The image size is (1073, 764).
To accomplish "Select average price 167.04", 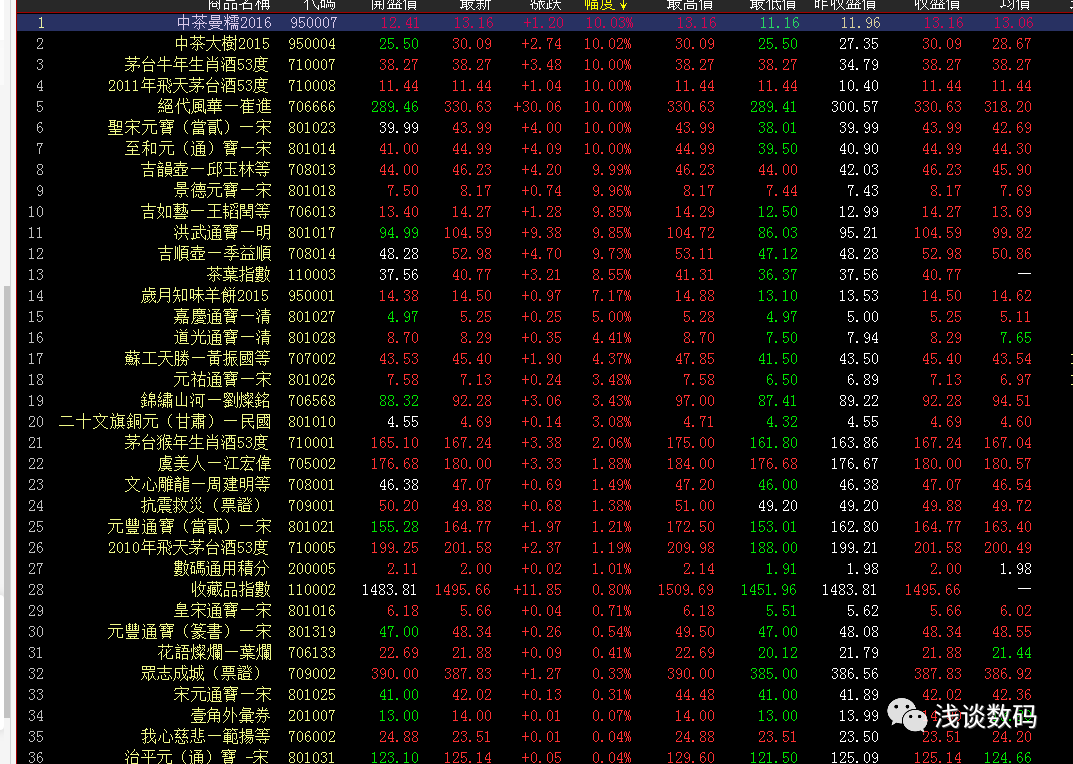I will click(x=1007, y=443).
